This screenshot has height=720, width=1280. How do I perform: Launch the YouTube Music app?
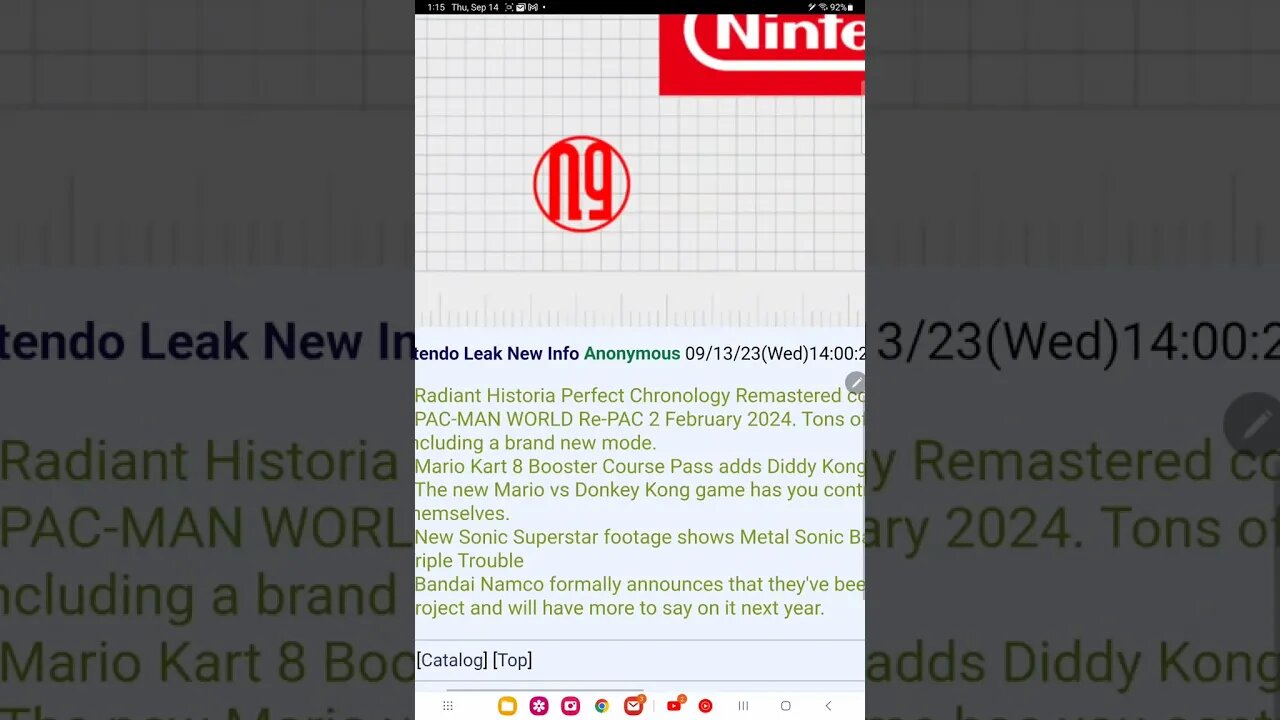pyautogui.click(x=705, y=706)
